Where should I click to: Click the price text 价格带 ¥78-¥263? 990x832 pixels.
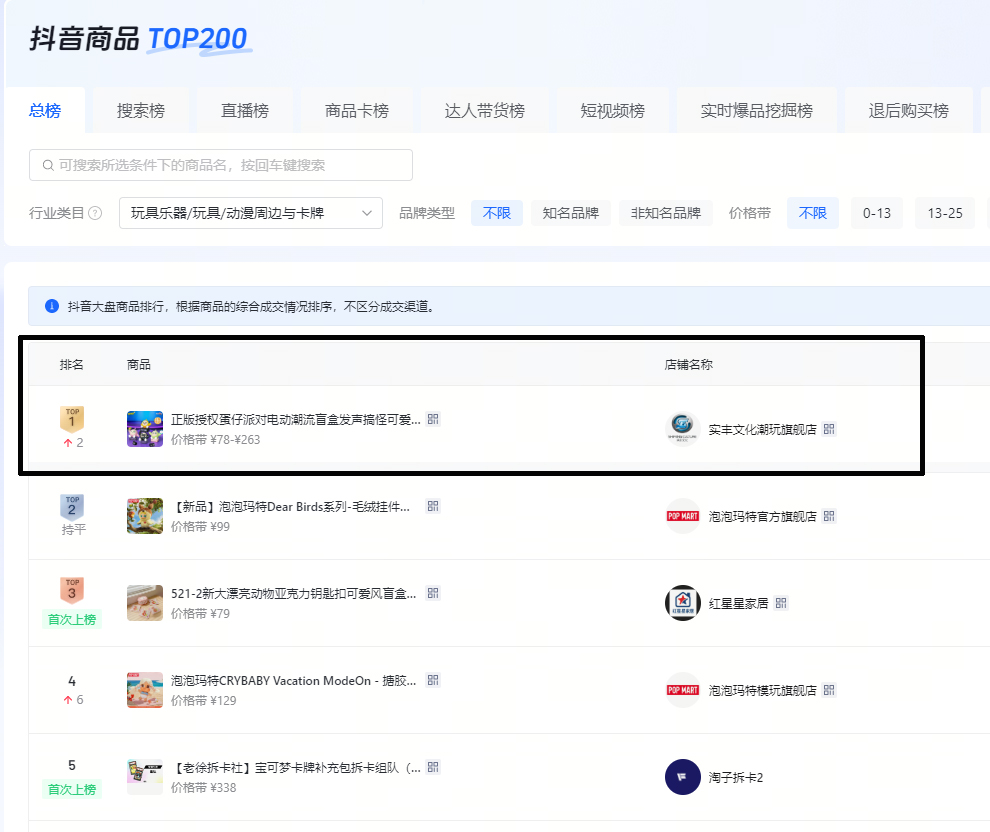coord(215,440)
